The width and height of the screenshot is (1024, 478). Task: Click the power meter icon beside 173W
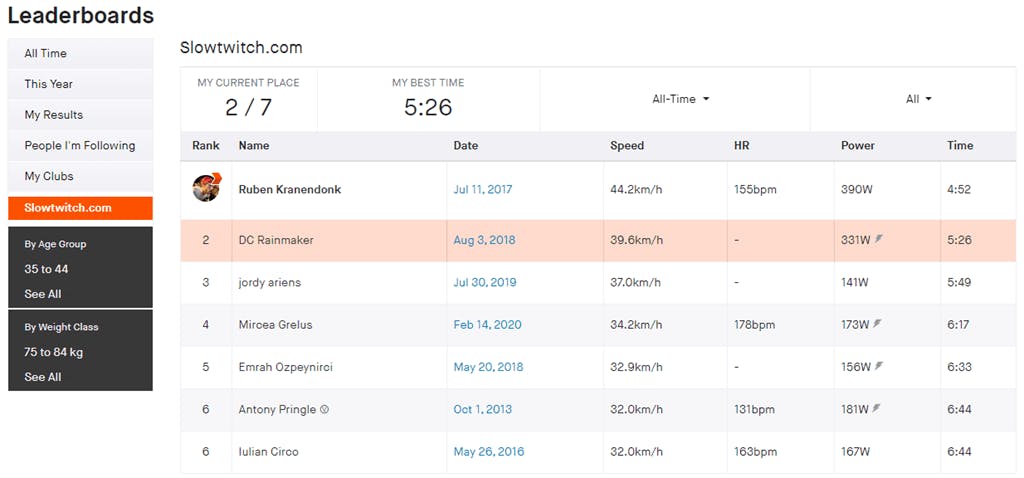click(x=877, y=324)
